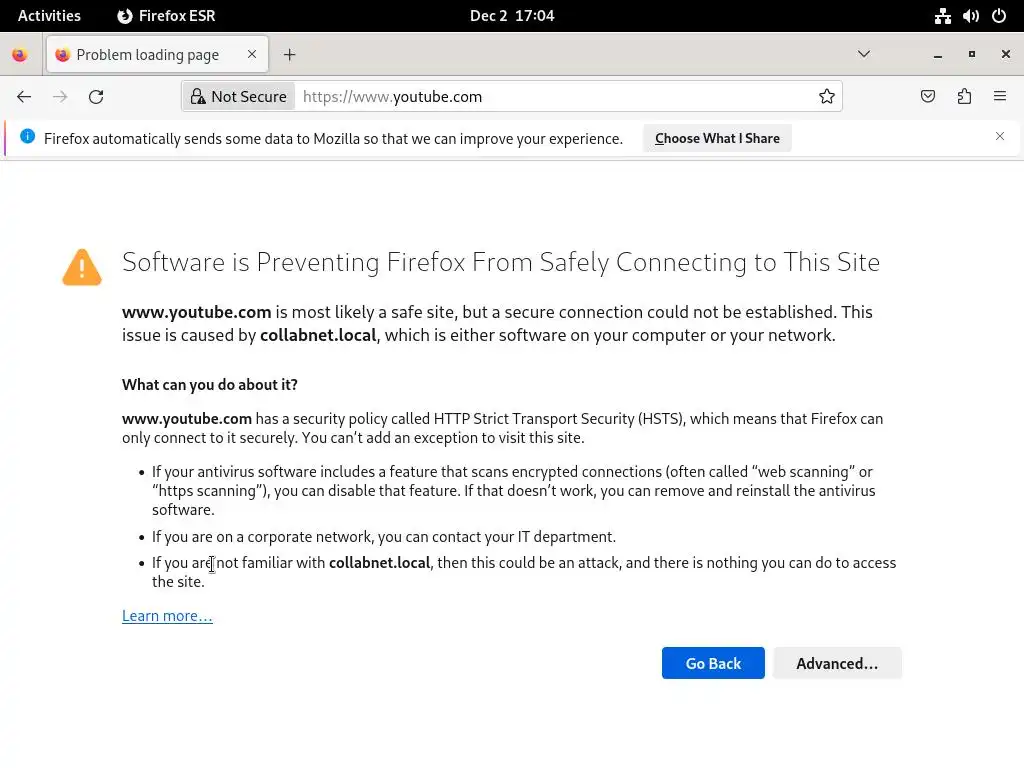Expand the Advanced error details

(837, 663)
